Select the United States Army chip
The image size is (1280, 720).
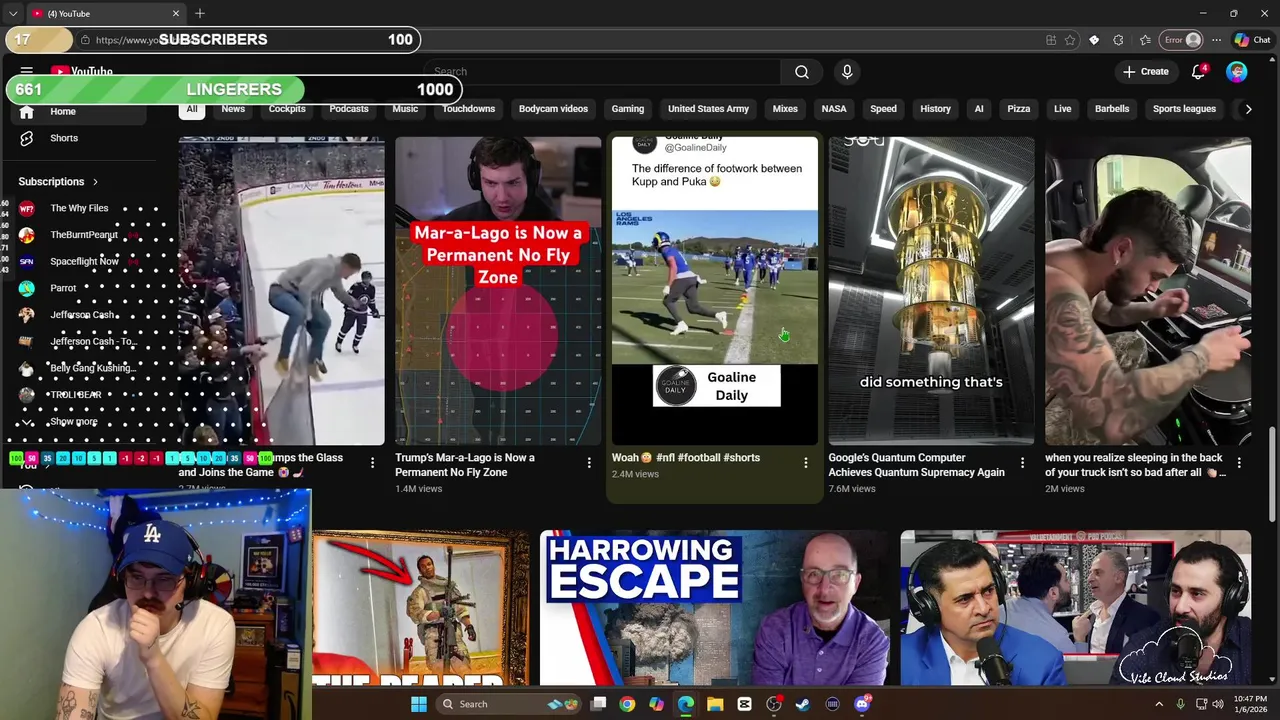click(708, 109)
